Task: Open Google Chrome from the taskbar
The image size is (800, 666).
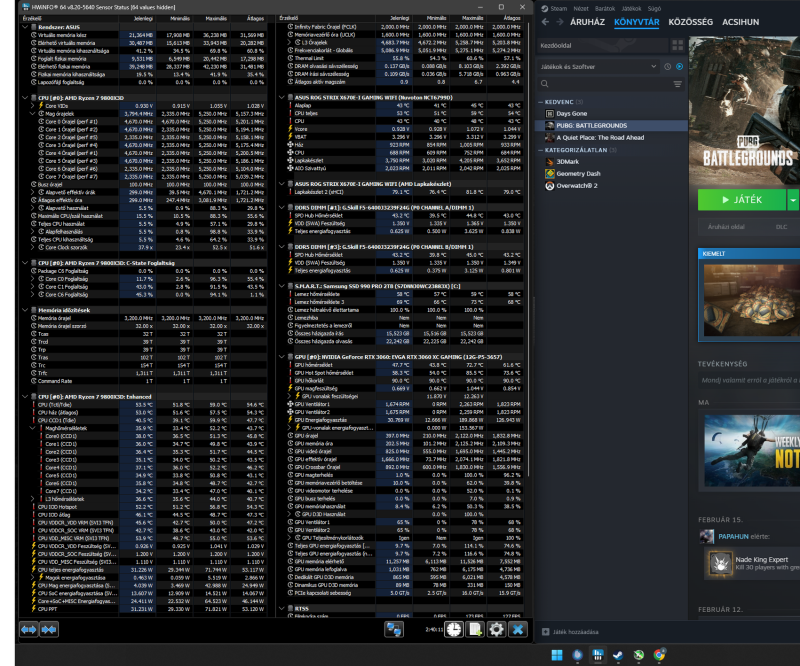Action: tap(659, 655)
